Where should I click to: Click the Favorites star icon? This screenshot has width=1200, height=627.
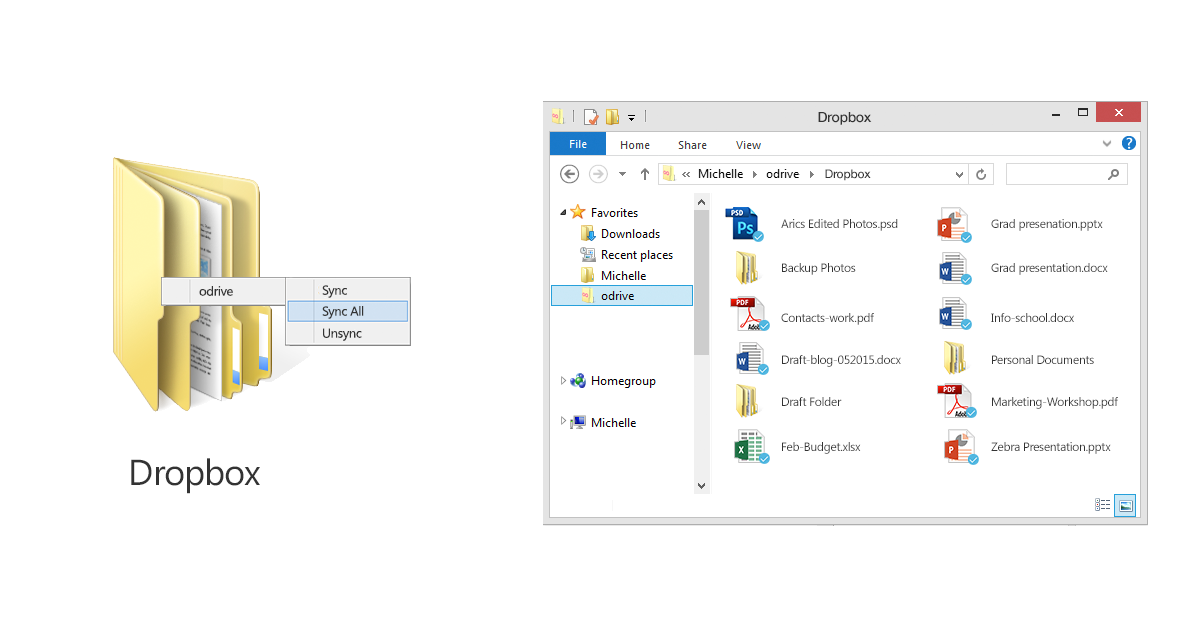pos(578,212)
